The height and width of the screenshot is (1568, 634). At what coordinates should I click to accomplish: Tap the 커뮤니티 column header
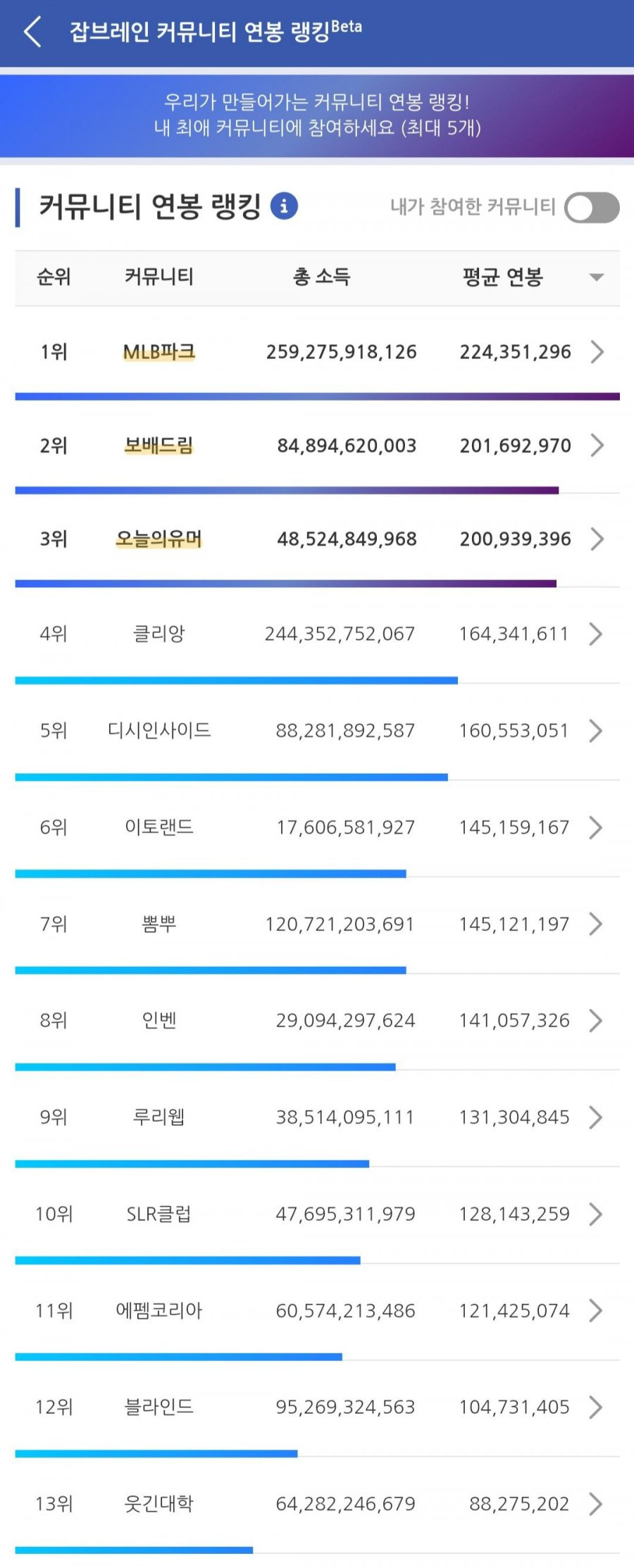159,277
